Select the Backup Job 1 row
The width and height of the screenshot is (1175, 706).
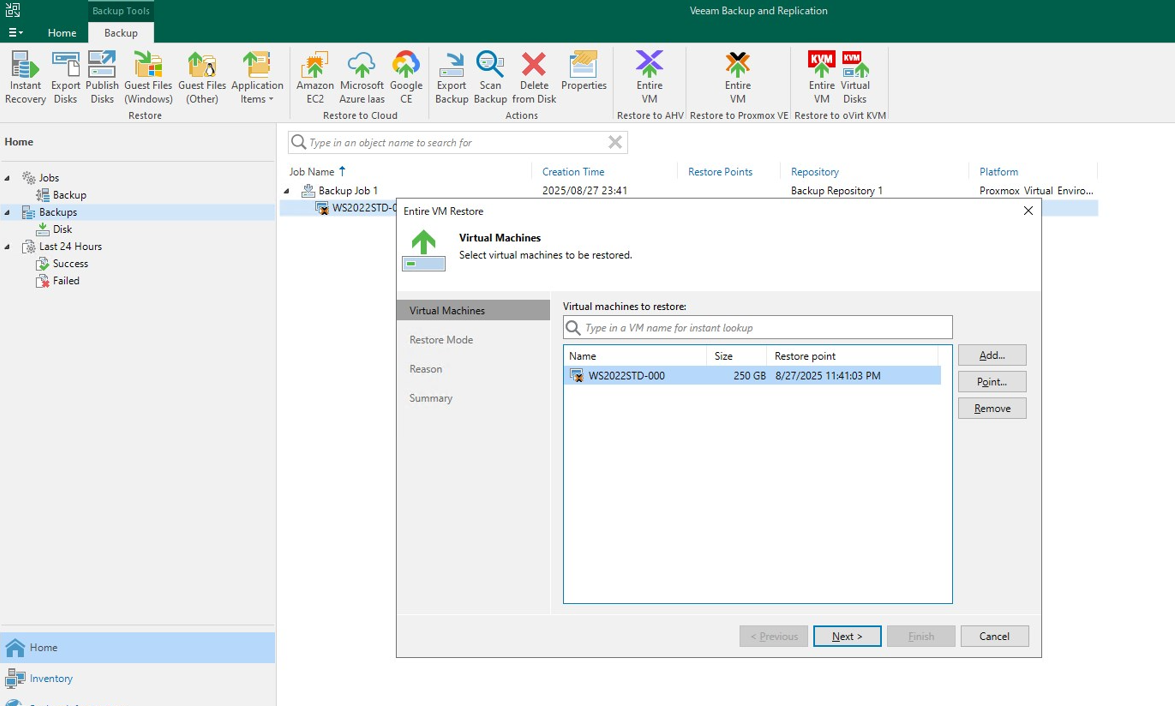tap(689, 190)
